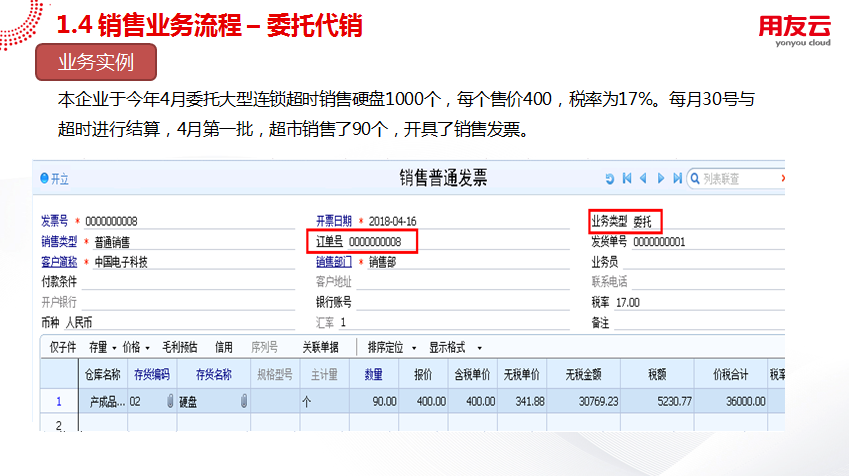Click the 发票号 value 0000000008
The width and height of the screenshot is (849, 476).
111,221
